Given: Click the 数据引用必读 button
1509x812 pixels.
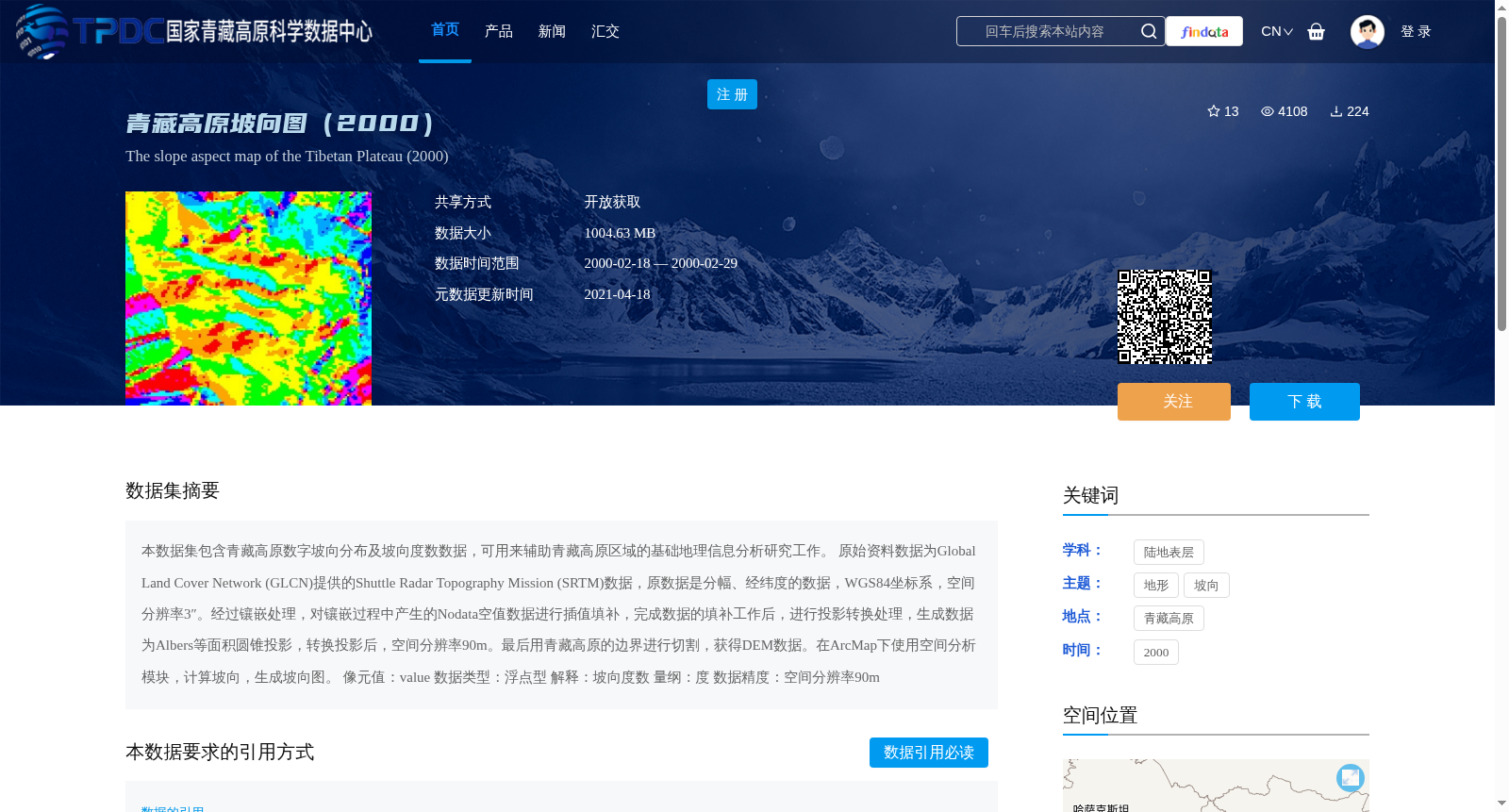Looking at the screenshot, I should click(x=929, y=753).
